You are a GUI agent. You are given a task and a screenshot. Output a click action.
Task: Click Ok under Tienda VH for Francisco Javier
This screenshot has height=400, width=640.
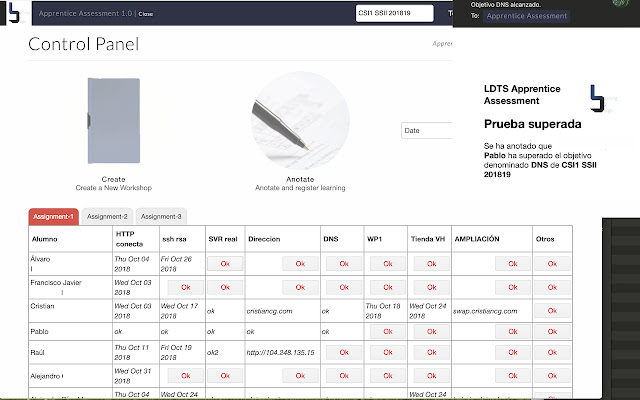(431, 287)
